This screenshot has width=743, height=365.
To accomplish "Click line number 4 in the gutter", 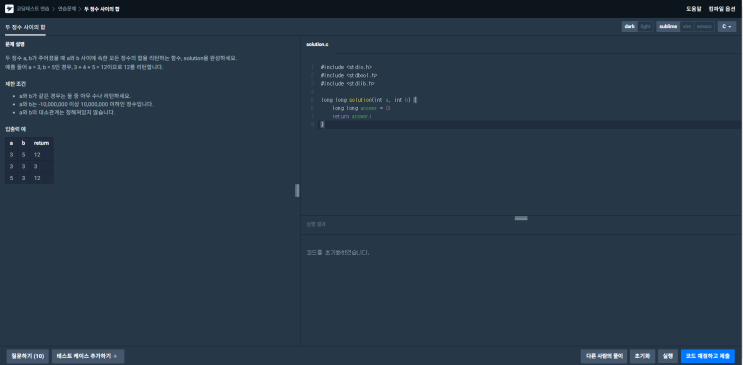I will (312, 92).
